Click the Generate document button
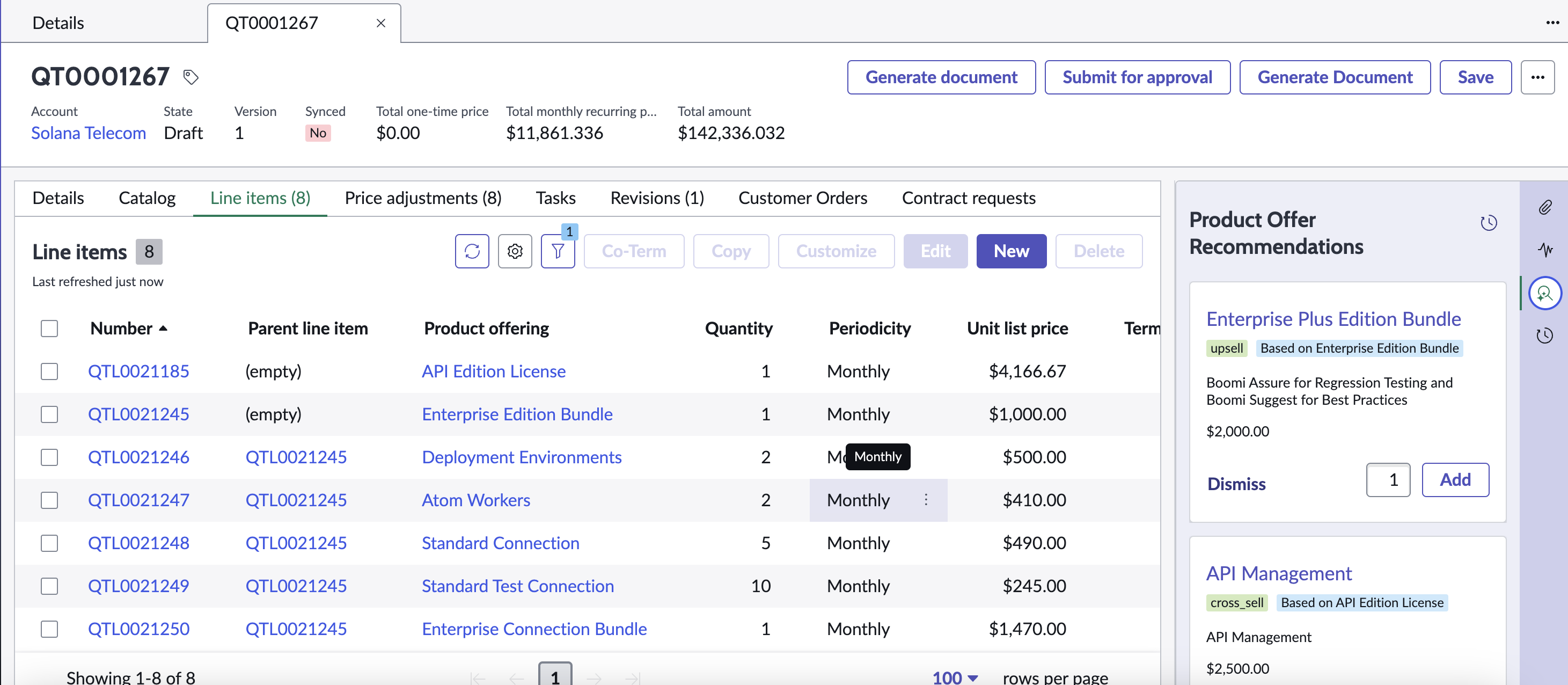This screenshot has height=685, width=1568. tap(941, 77)
